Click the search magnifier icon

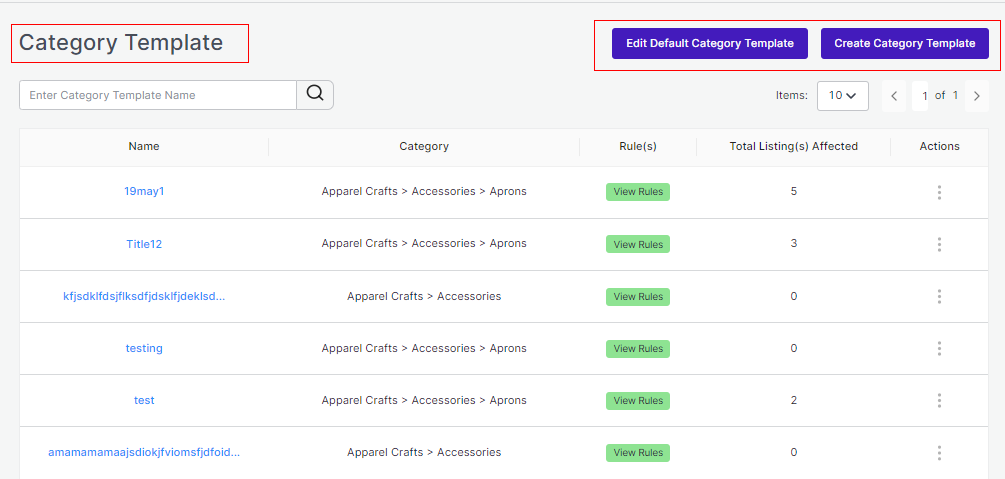coord(315,95)
